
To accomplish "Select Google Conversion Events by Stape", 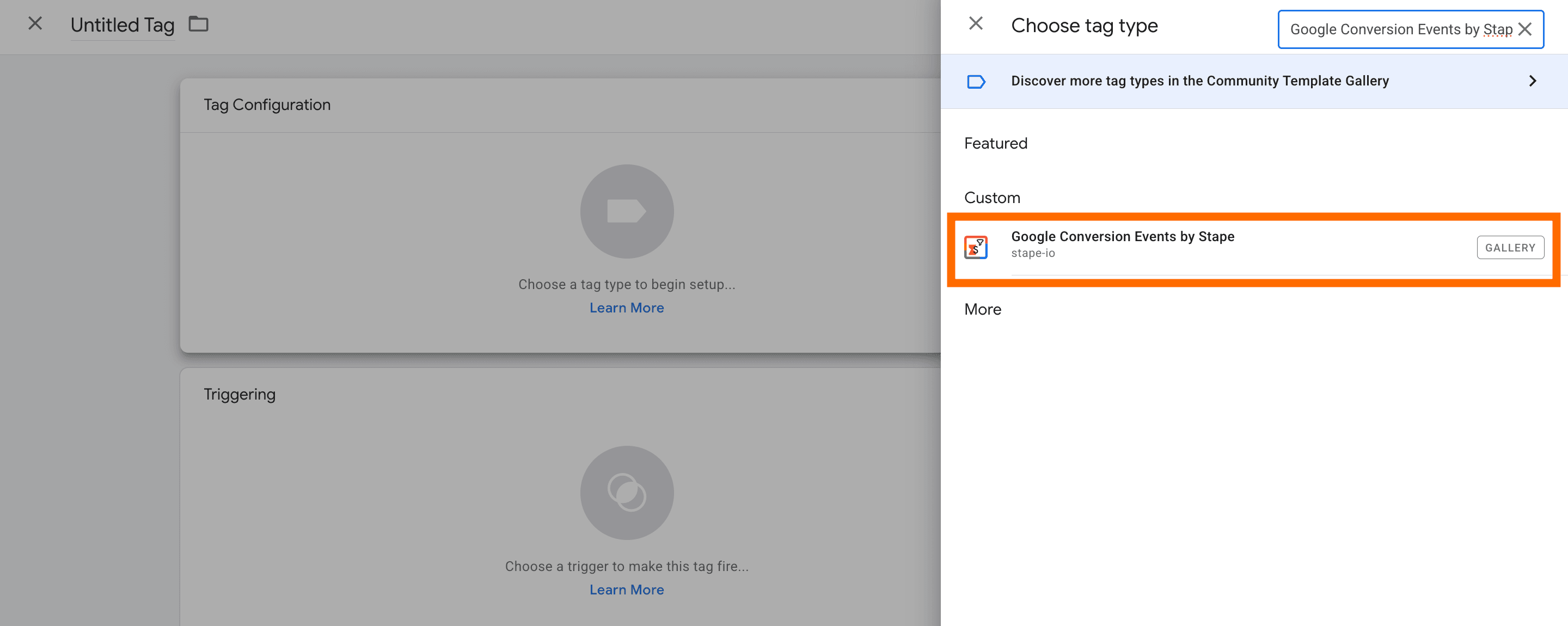I will 1123,237.
